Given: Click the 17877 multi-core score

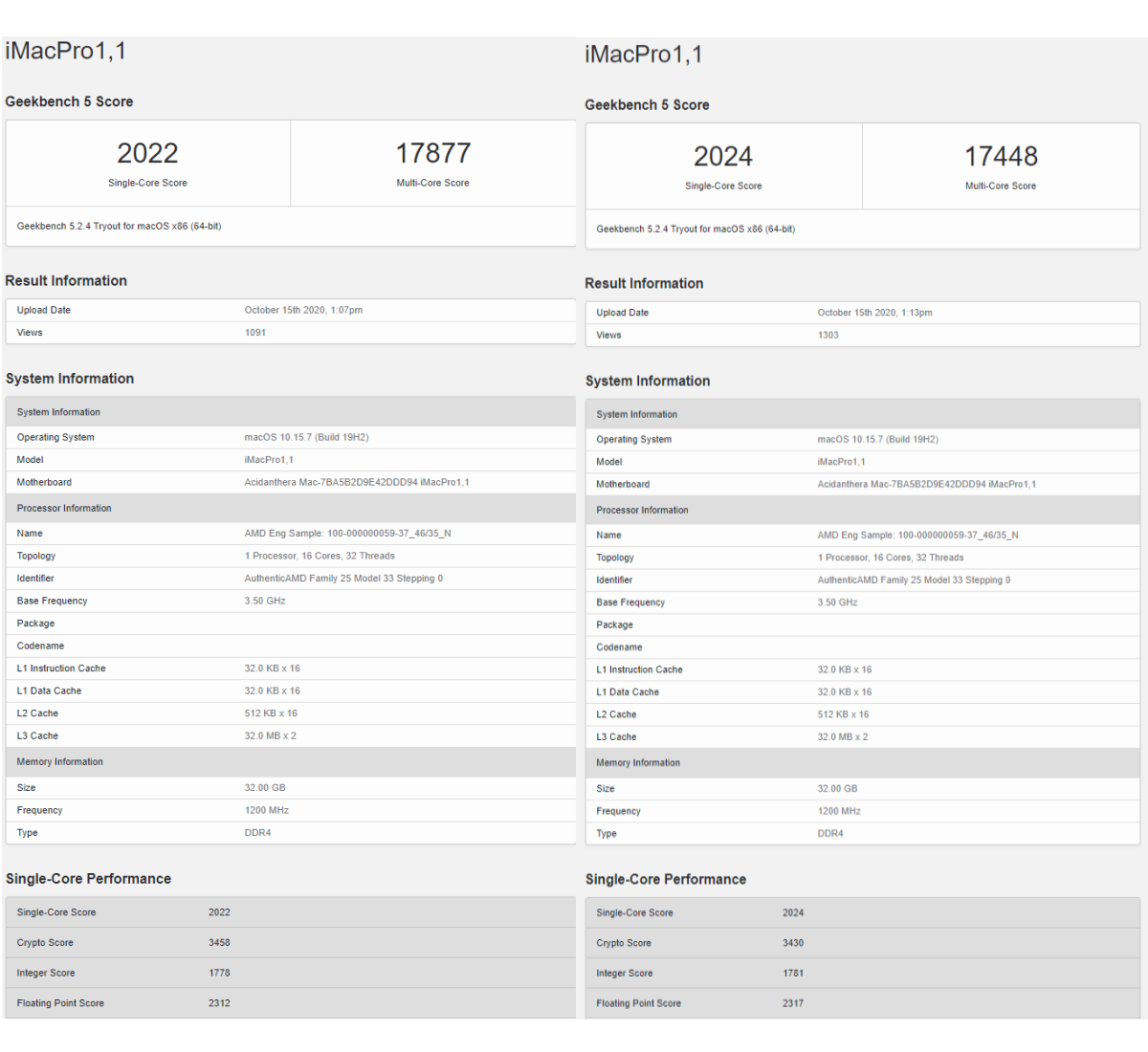Looking at the screenshot, I should point(433,153).
